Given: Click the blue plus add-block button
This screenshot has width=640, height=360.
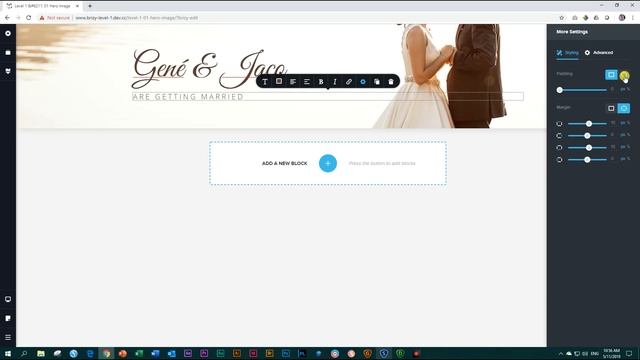Looking at the screenshot, I should pos(328,163).
